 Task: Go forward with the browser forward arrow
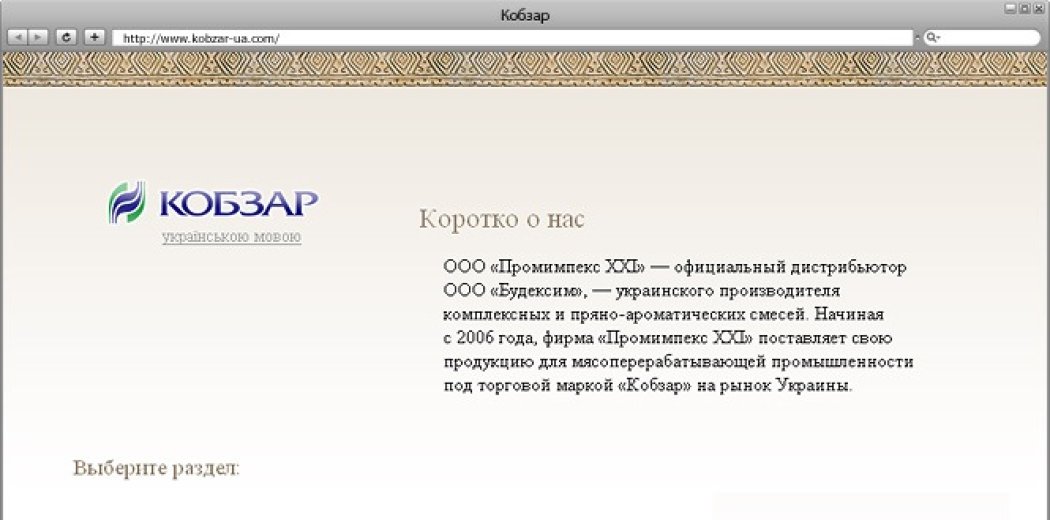click(38, 37)
